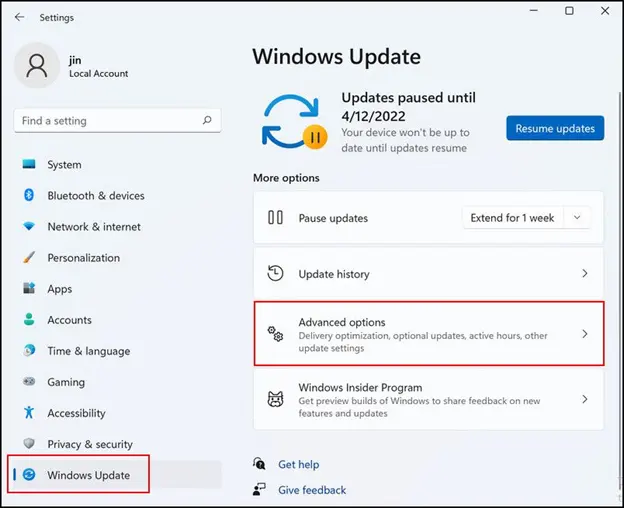This screenshot has width=624, height=508.
Task: Click the Windows Update sync icon in sidebar
Action: (29, 474)
